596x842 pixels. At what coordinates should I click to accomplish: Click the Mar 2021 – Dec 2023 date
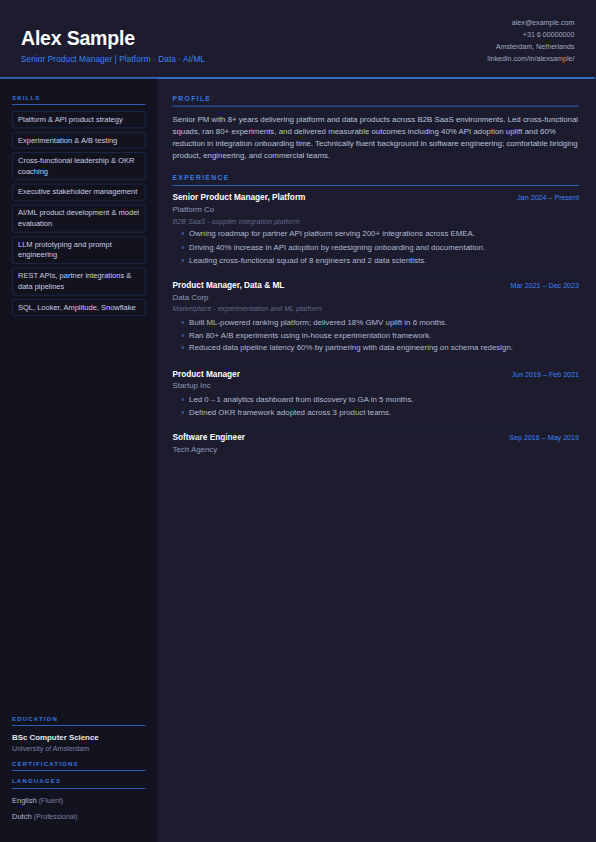pos(544,286)
